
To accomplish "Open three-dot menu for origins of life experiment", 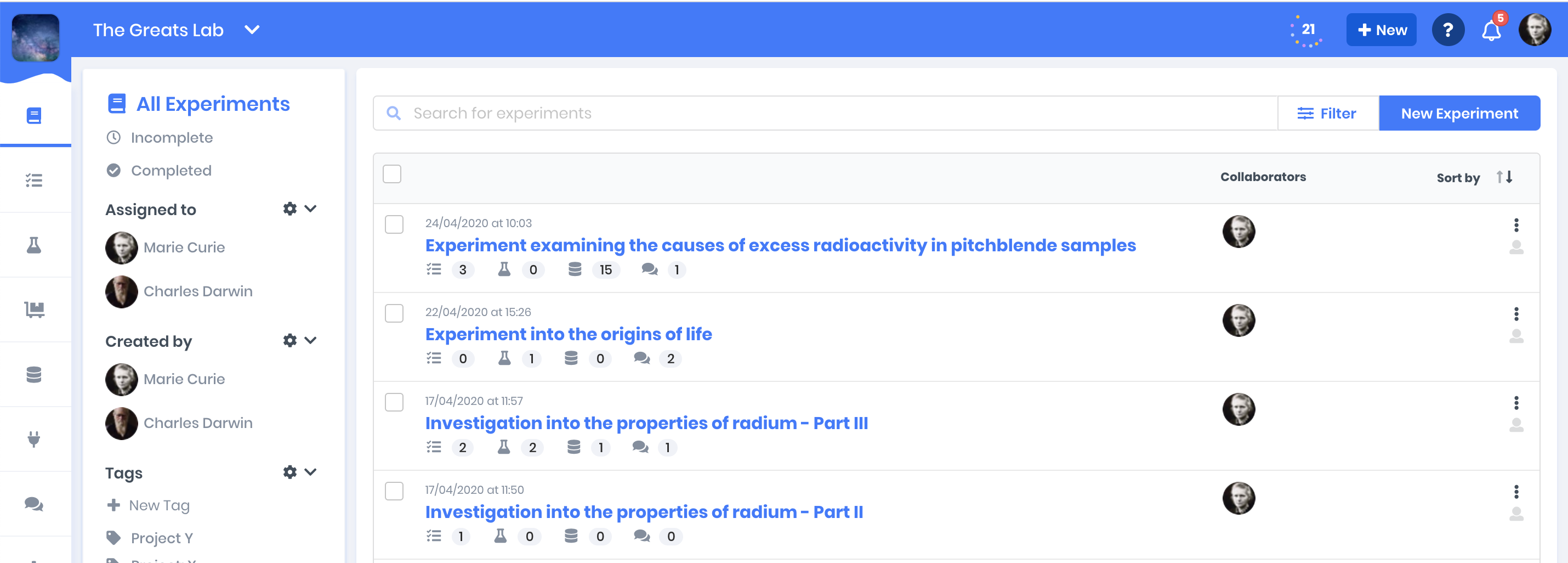I will 1516,314.
